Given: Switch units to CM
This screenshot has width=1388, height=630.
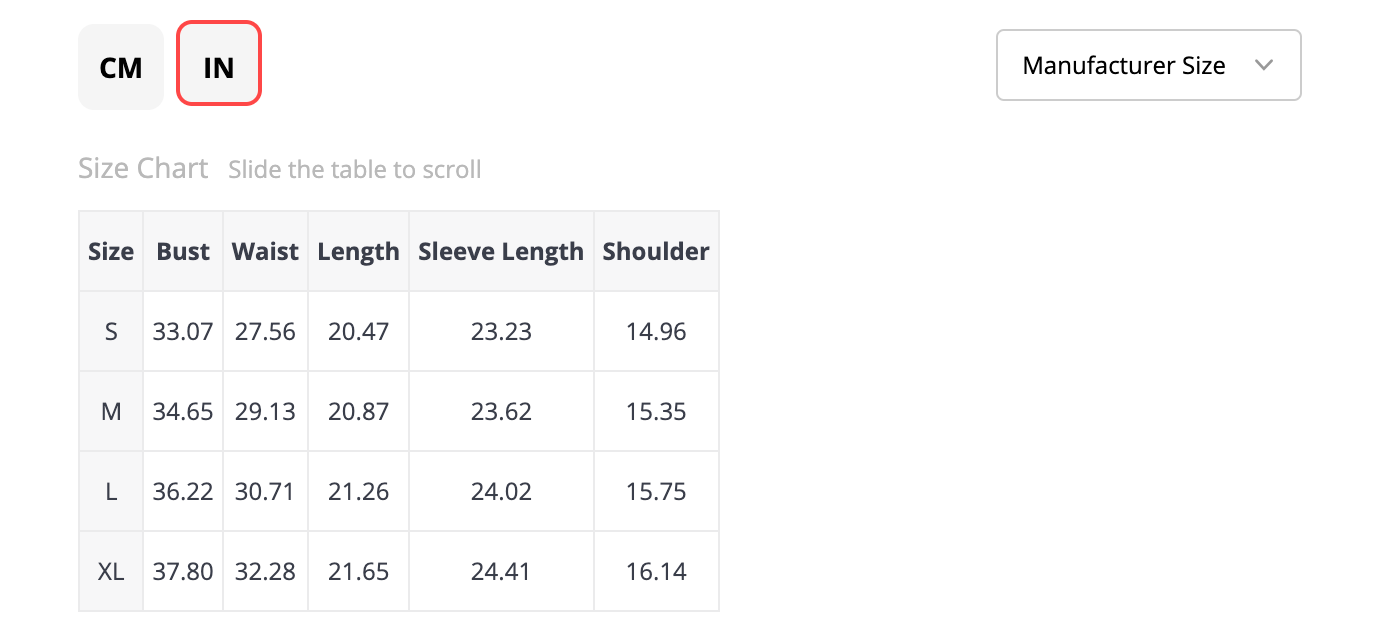Looking at the screenshot, I should point(121,67).
